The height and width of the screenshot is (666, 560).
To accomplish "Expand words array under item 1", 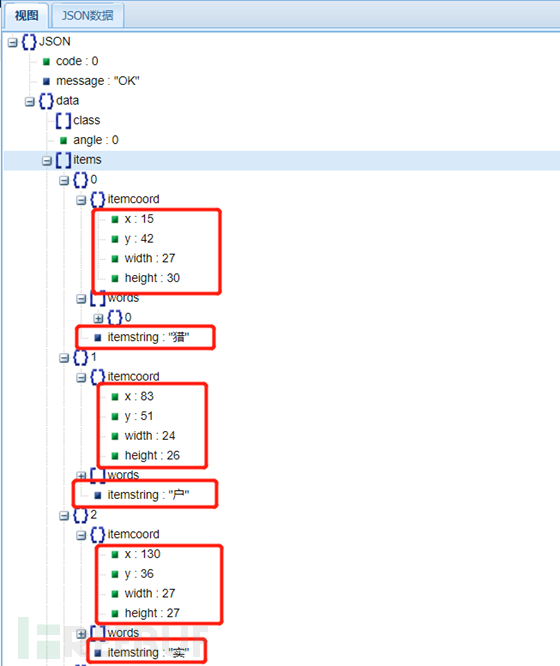I will (81, 475).
